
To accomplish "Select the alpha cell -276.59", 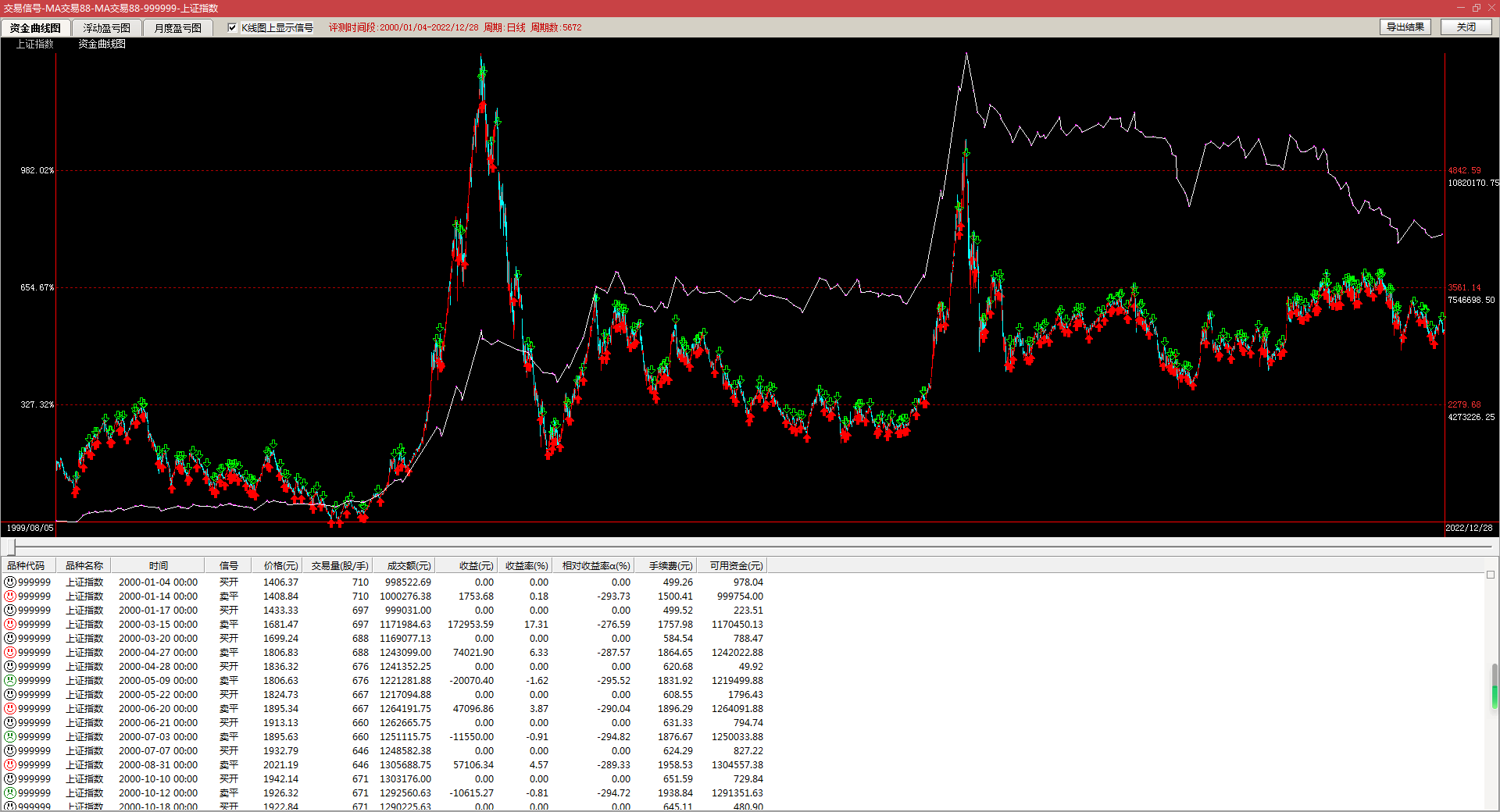I will [x=614, y=625].
